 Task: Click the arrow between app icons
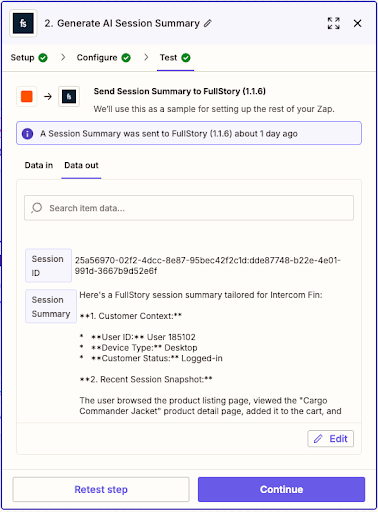[48, 96]
